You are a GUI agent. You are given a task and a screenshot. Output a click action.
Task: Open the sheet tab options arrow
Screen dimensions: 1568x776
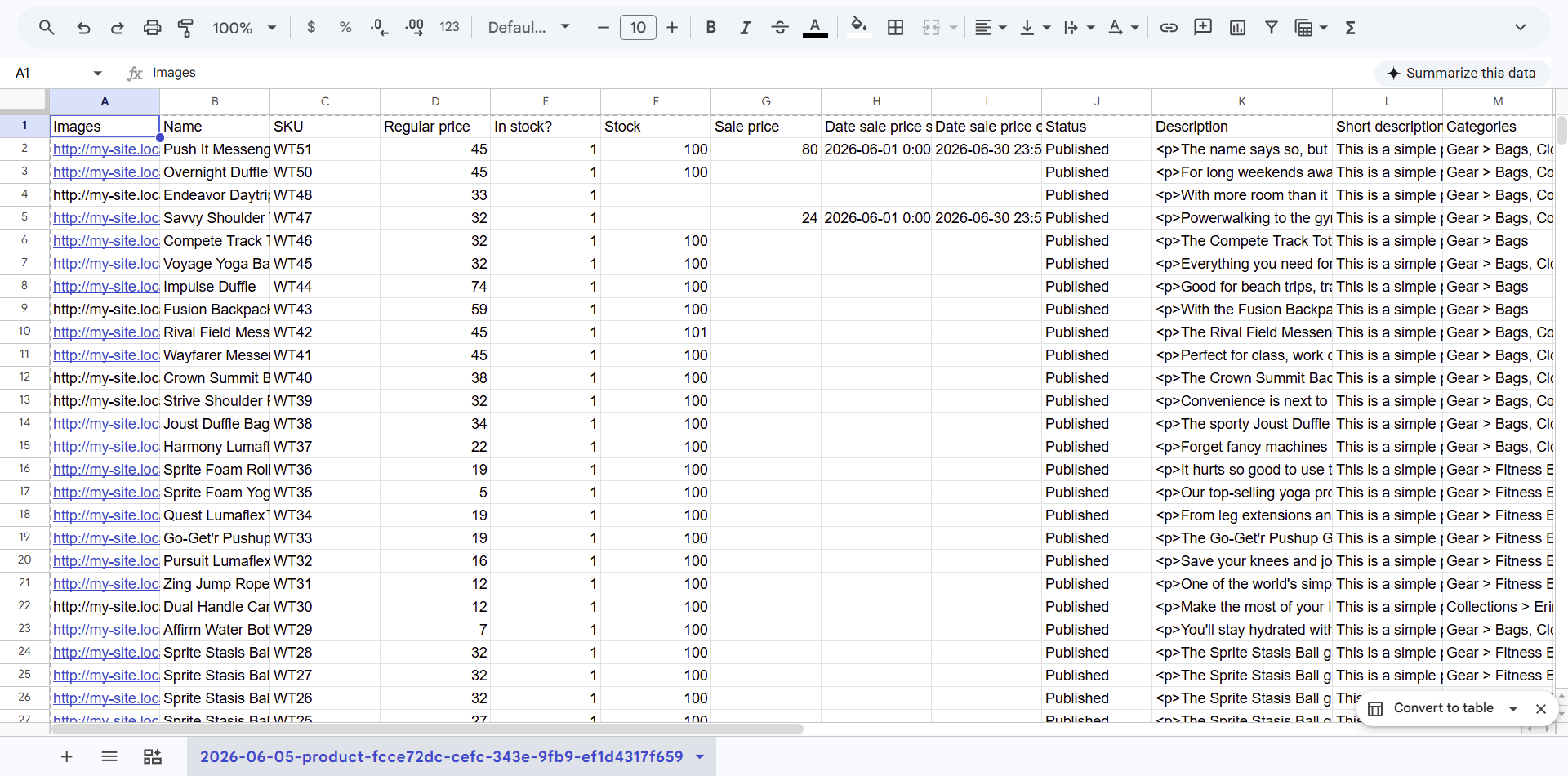(x=700, y=756)
